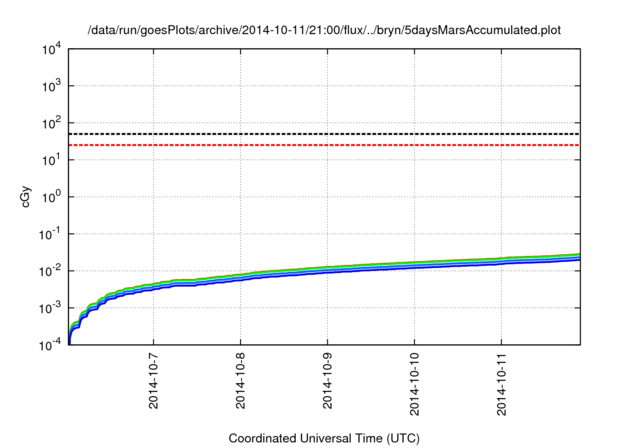Click the 2014-10-9 date tick label

[327, 381]
